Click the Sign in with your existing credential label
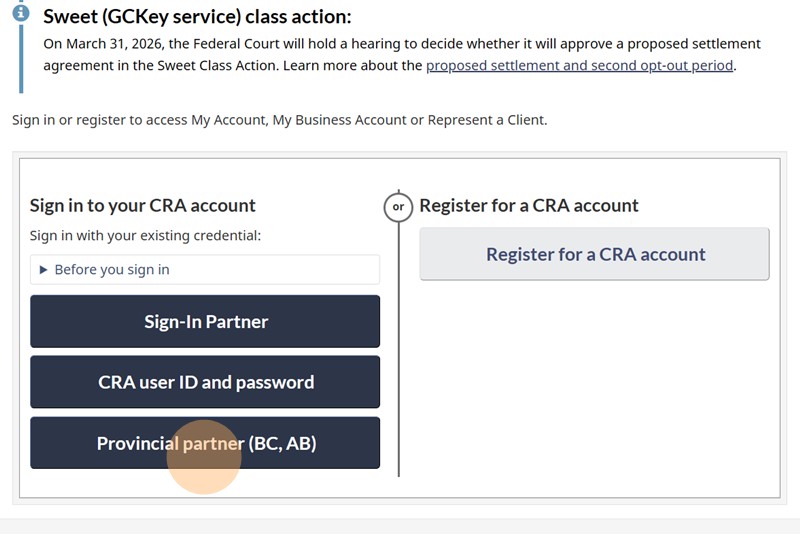The image size is (800, 534). click(146, 236)
